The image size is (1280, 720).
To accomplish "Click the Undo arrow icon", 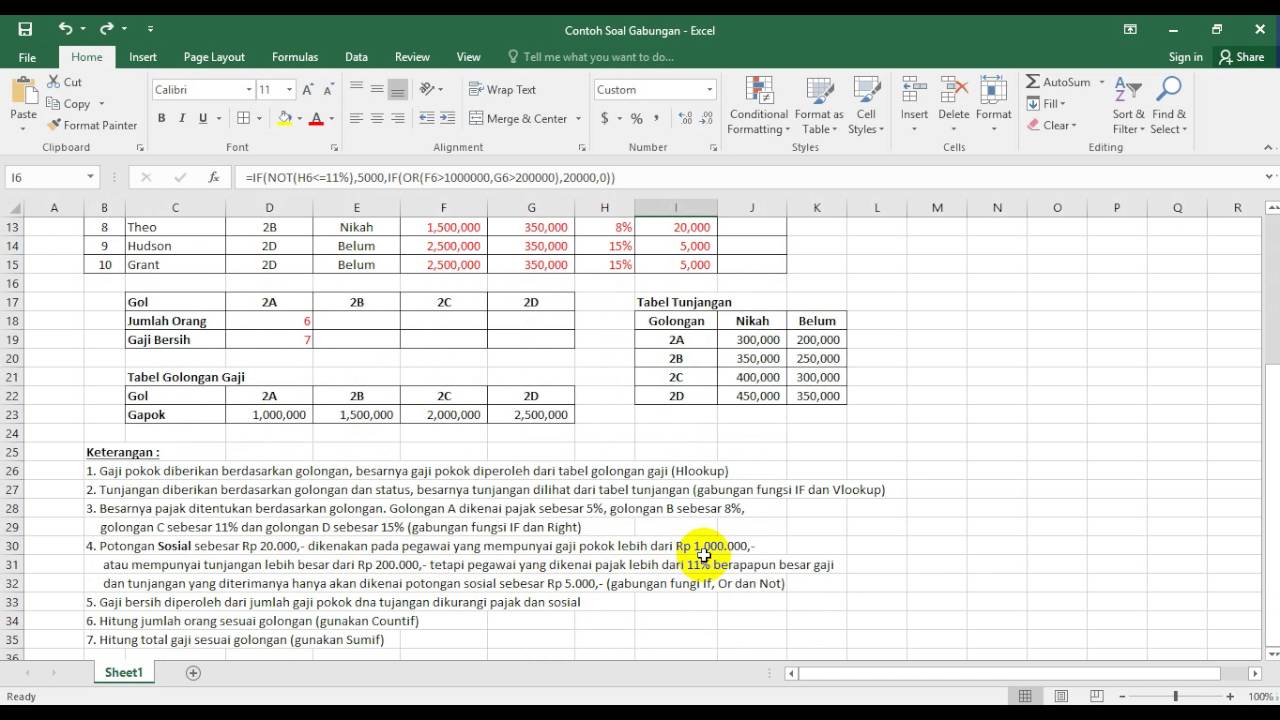I will (65, 29).
